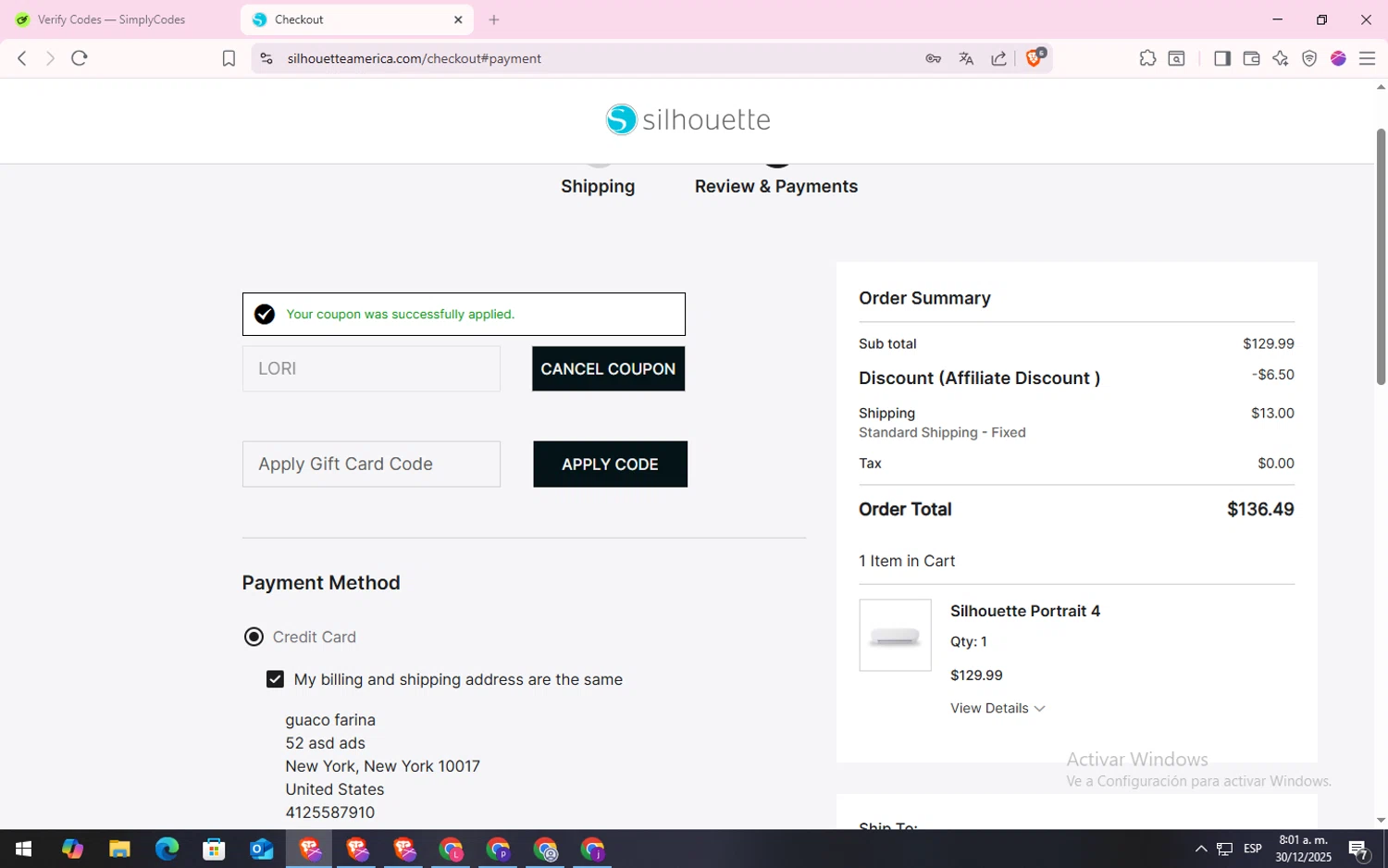Open the Brave main hamburger menu

click(x=1368, y=58)
